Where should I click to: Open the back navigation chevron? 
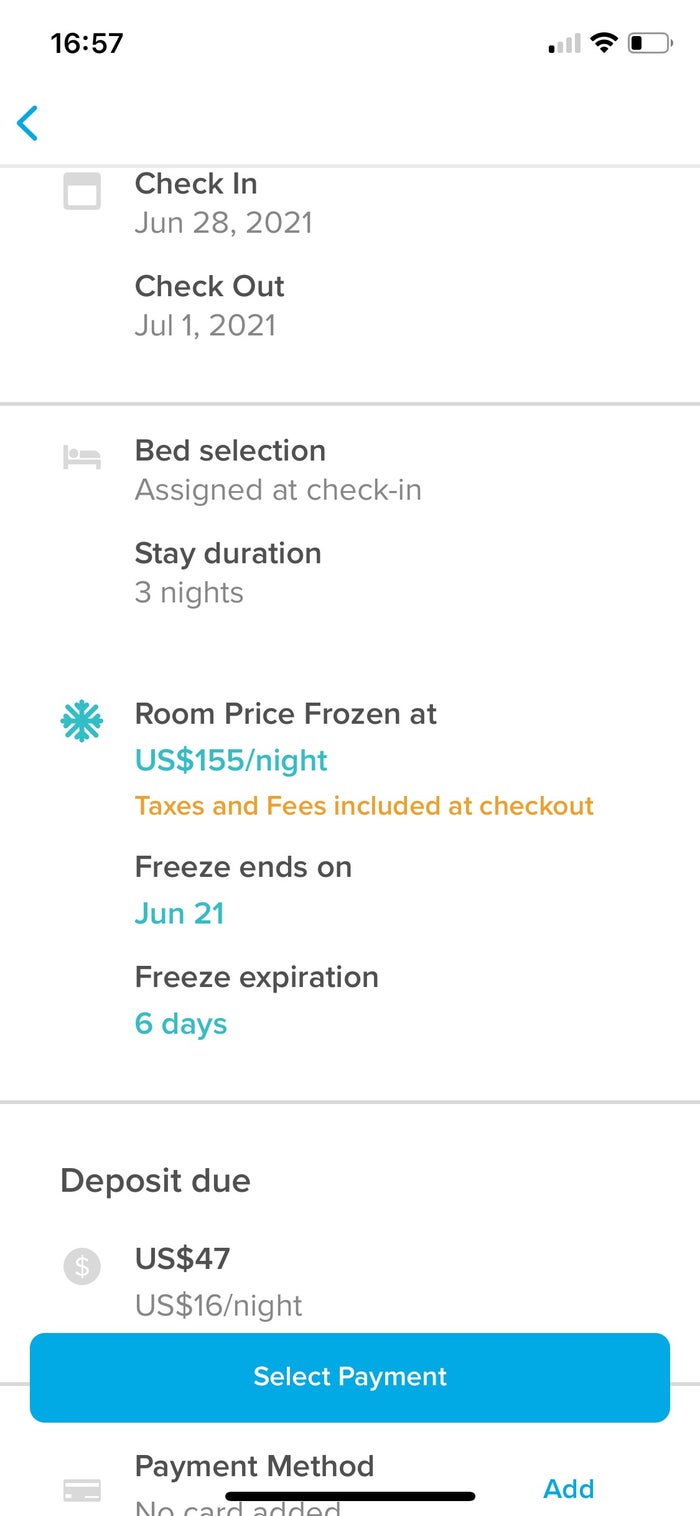click(x=27, y=123)
